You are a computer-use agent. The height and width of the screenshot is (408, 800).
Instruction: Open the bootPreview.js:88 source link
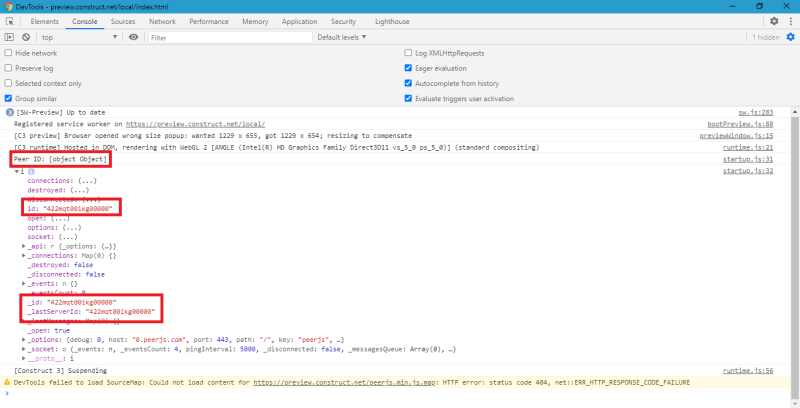tap(740, 124)
